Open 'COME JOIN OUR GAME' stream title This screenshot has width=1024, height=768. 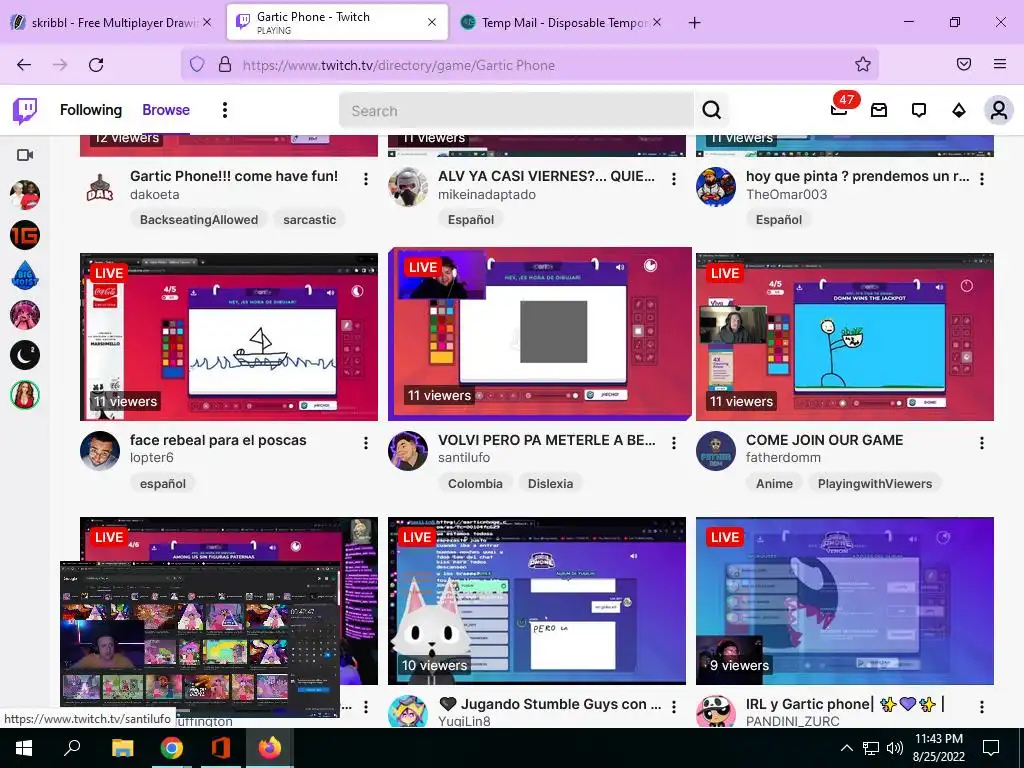825,440
